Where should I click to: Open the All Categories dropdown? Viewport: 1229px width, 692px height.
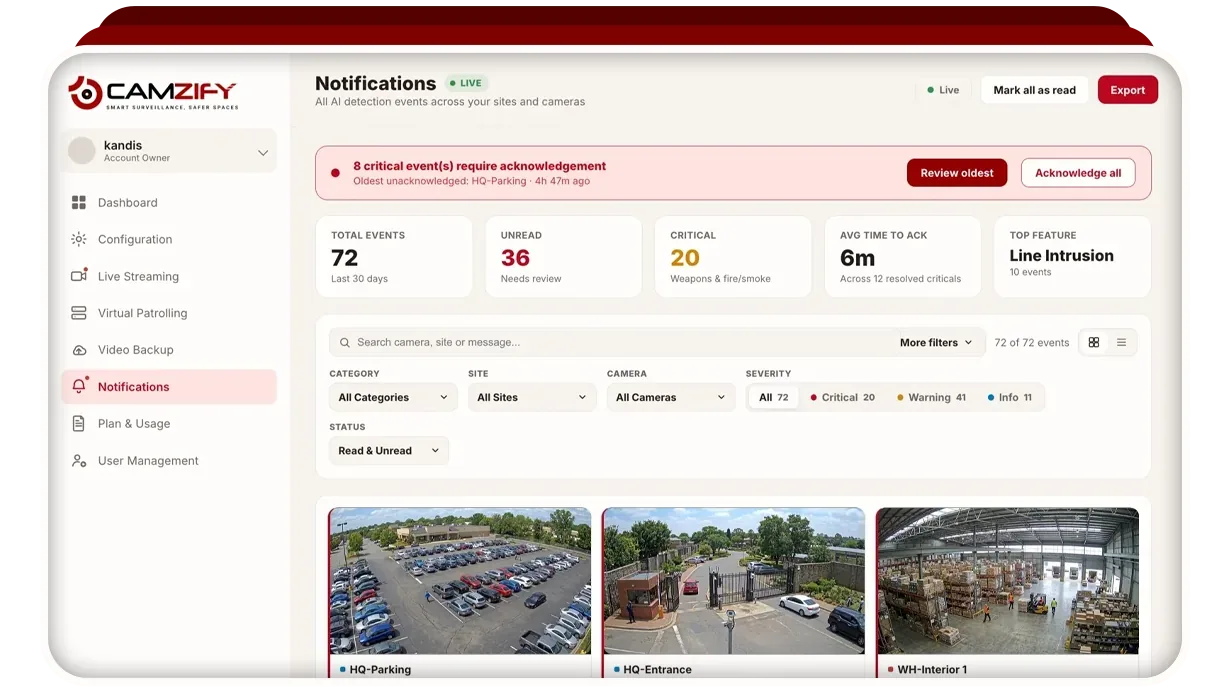pos(393,398)
